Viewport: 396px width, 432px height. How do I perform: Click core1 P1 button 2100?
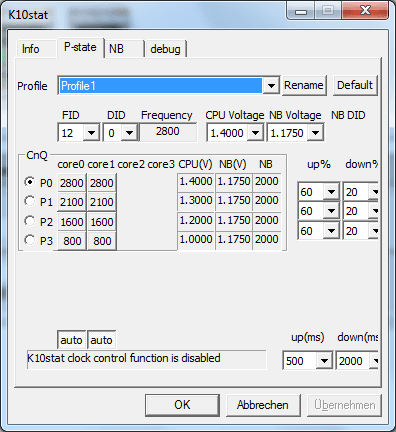(x=102, y=202)
